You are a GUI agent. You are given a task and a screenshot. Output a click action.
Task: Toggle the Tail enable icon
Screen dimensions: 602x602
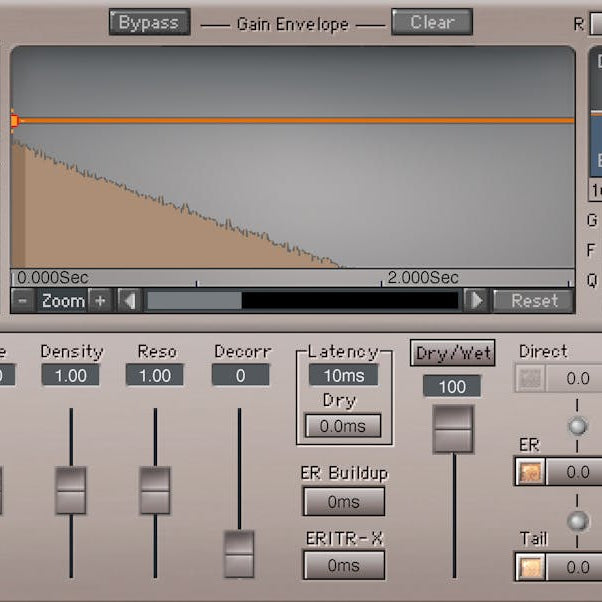(530, 567)
